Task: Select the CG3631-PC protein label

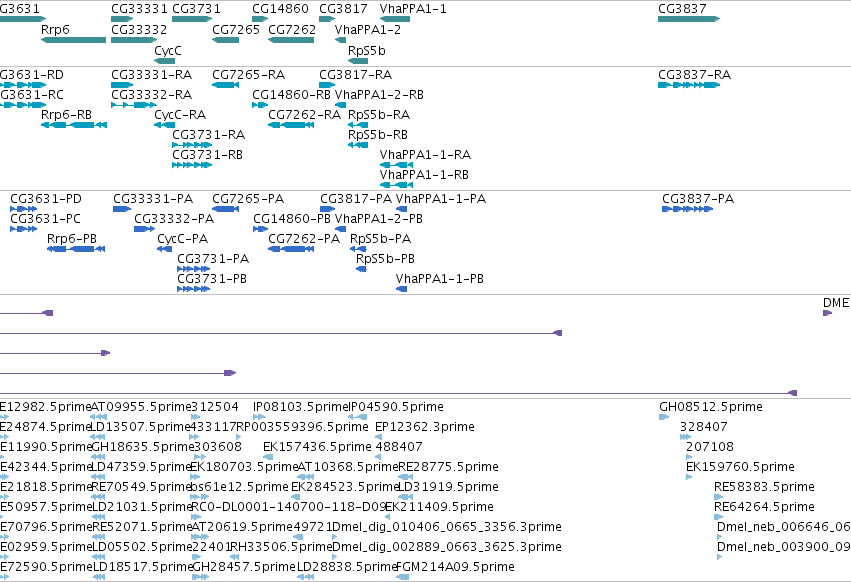Action: [x=46, y=219]
